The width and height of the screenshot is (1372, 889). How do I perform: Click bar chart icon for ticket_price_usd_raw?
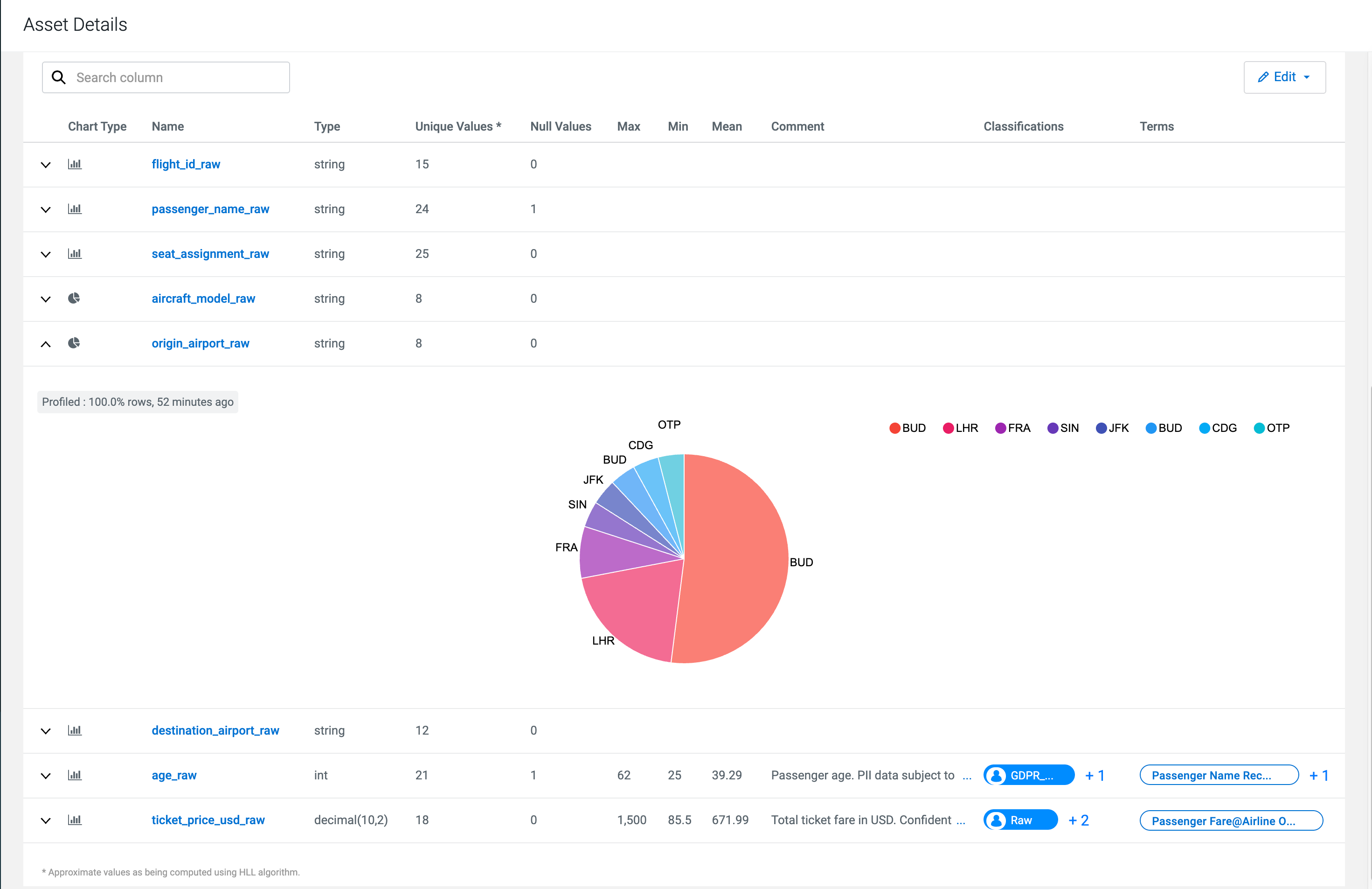point(74,820)
